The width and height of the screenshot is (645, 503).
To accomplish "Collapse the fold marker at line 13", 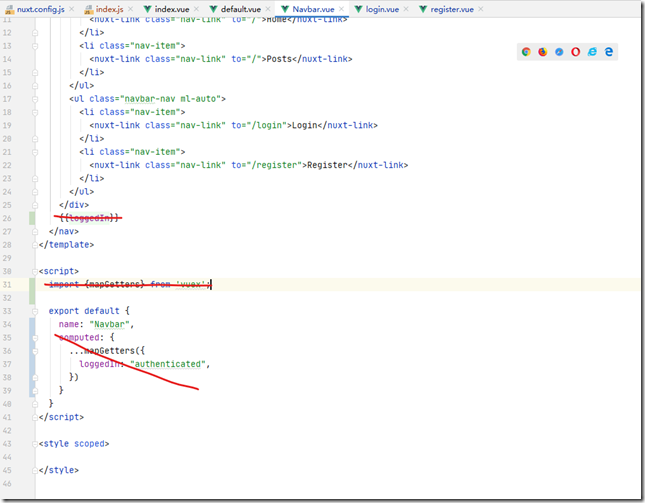I will [x=35, y=46].
